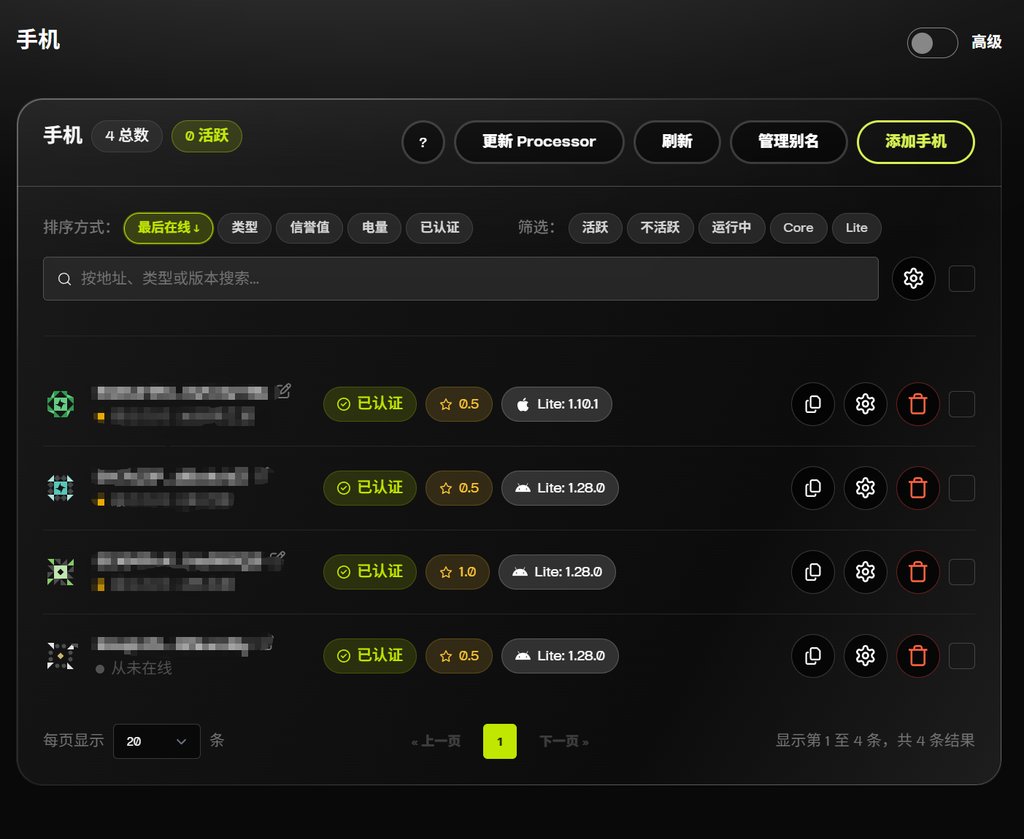
Task: Open settings gear for 1.0 rated phone
Action: pos(865,572)
